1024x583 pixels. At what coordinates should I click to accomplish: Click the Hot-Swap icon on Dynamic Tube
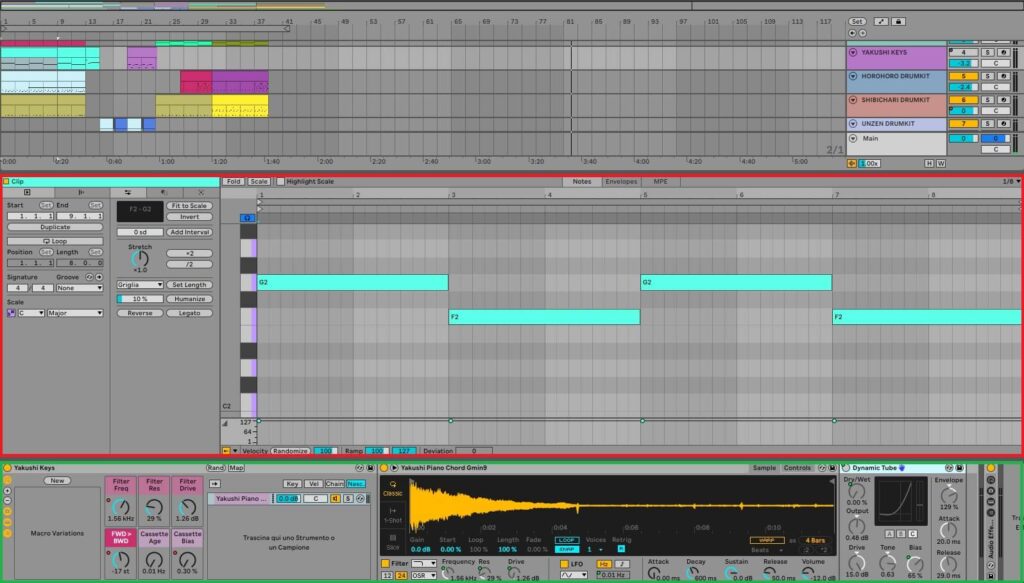(x=949, y=468)
